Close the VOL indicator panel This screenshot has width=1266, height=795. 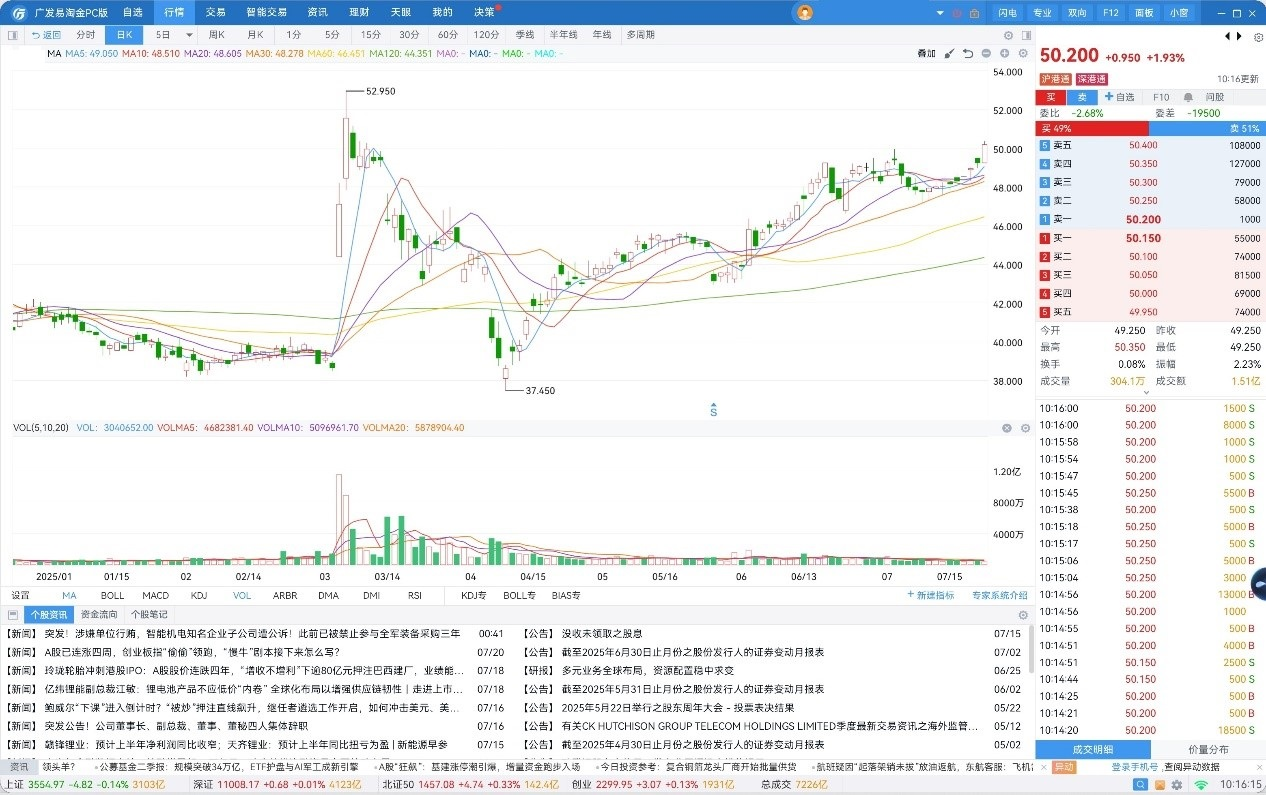coord(1007,428)
